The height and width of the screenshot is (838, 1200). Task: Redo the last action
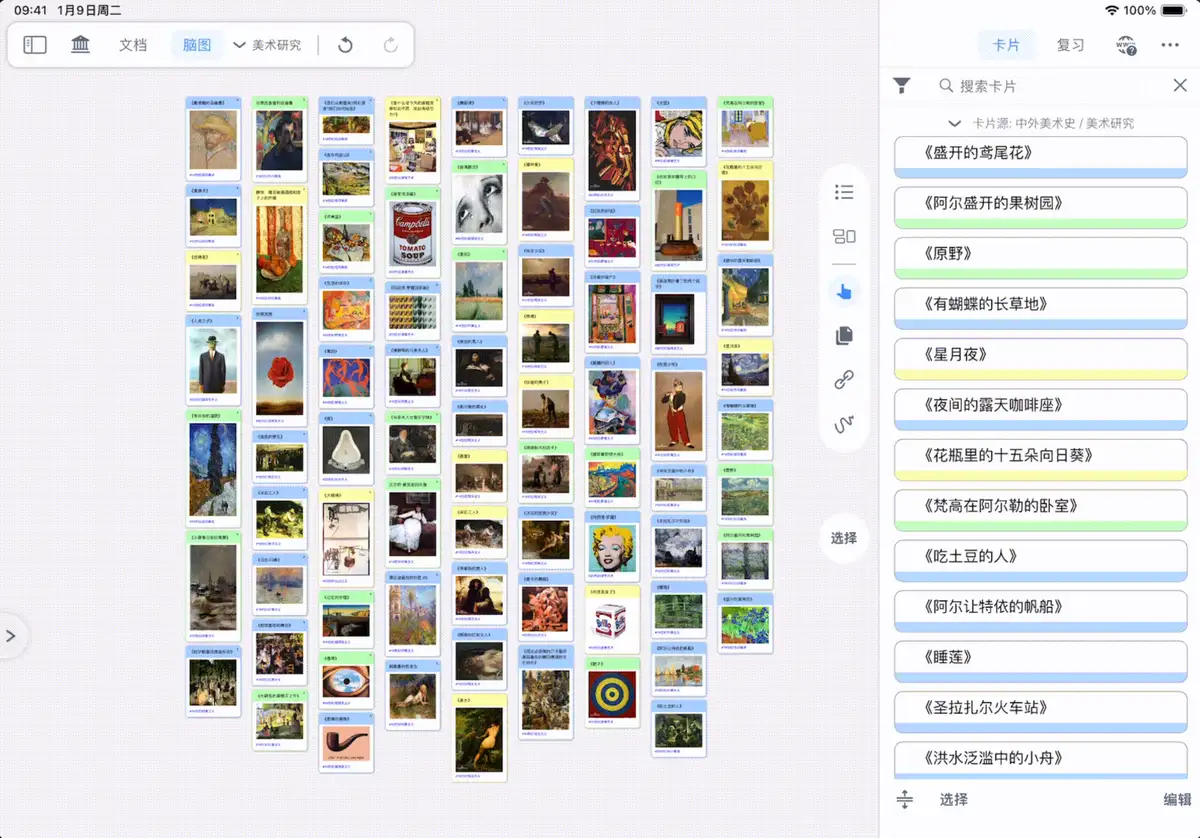pyautogui.click(x=390, y=45)
